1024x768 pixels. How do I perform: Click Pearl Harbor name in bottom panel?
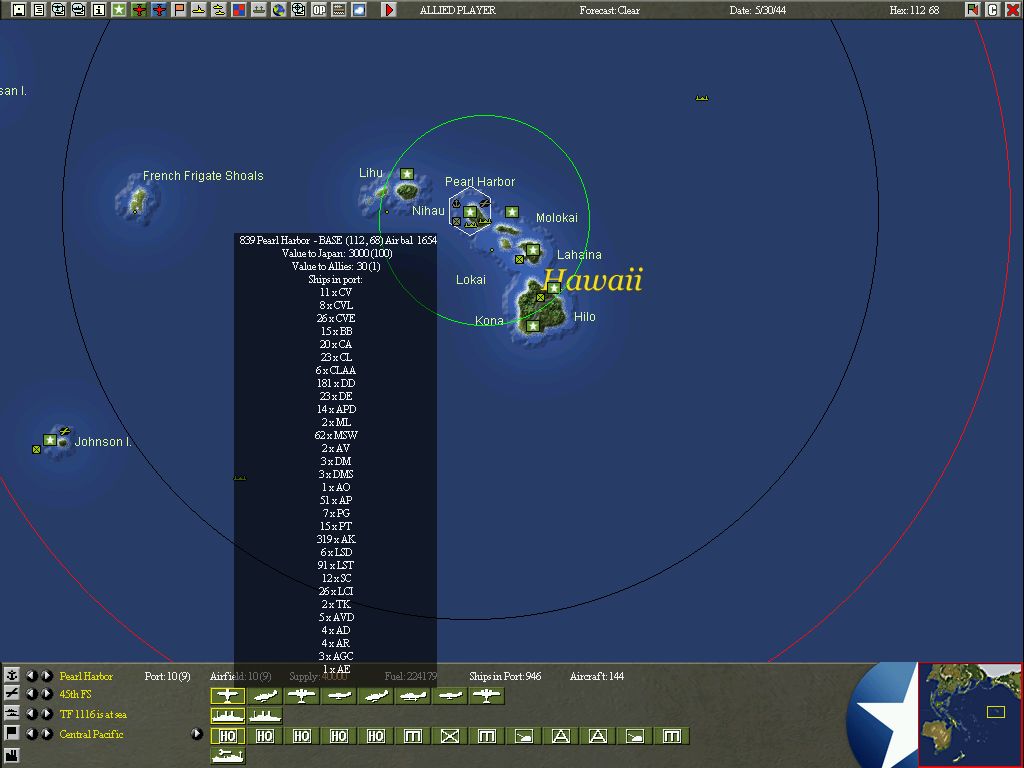point(86,676)
